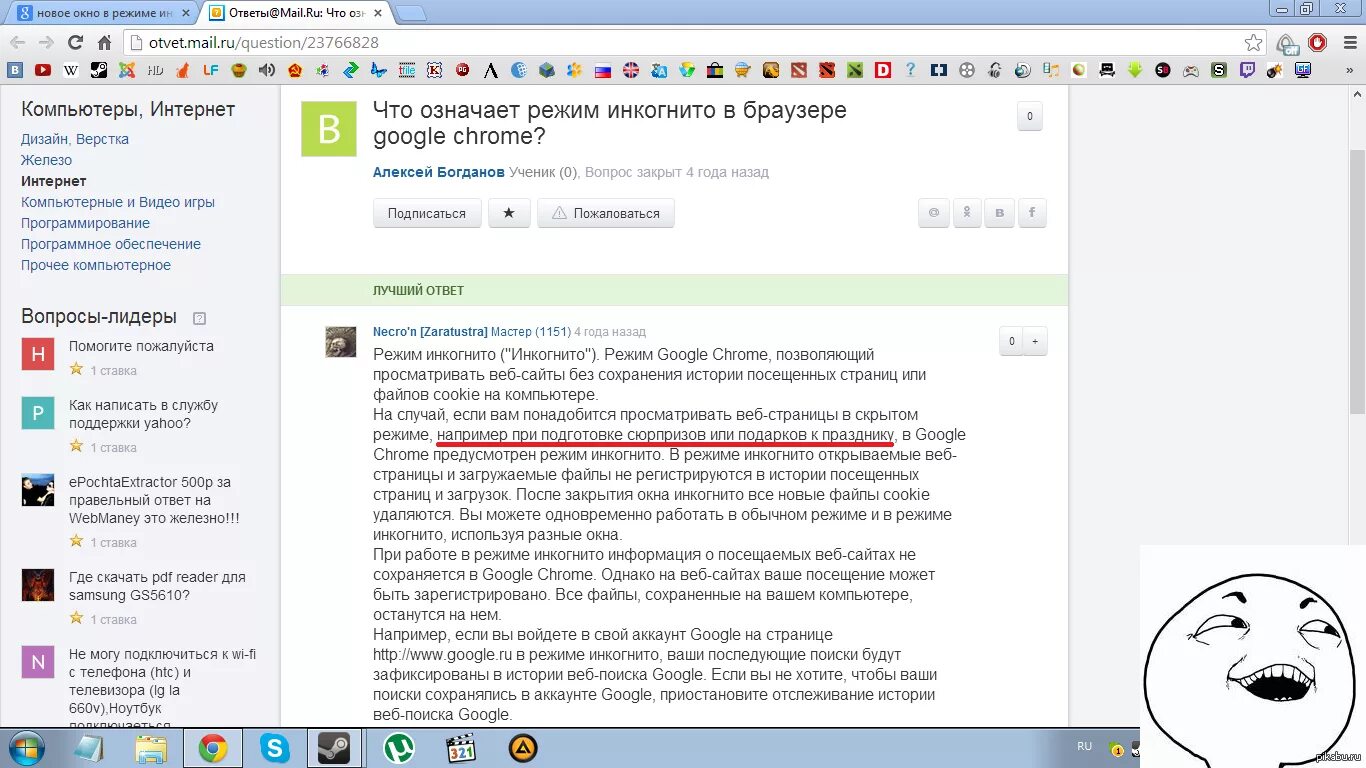Open Компьютерные и Видео игры category
This screenshot has width=1366, height=768.
tap(118, 202)
